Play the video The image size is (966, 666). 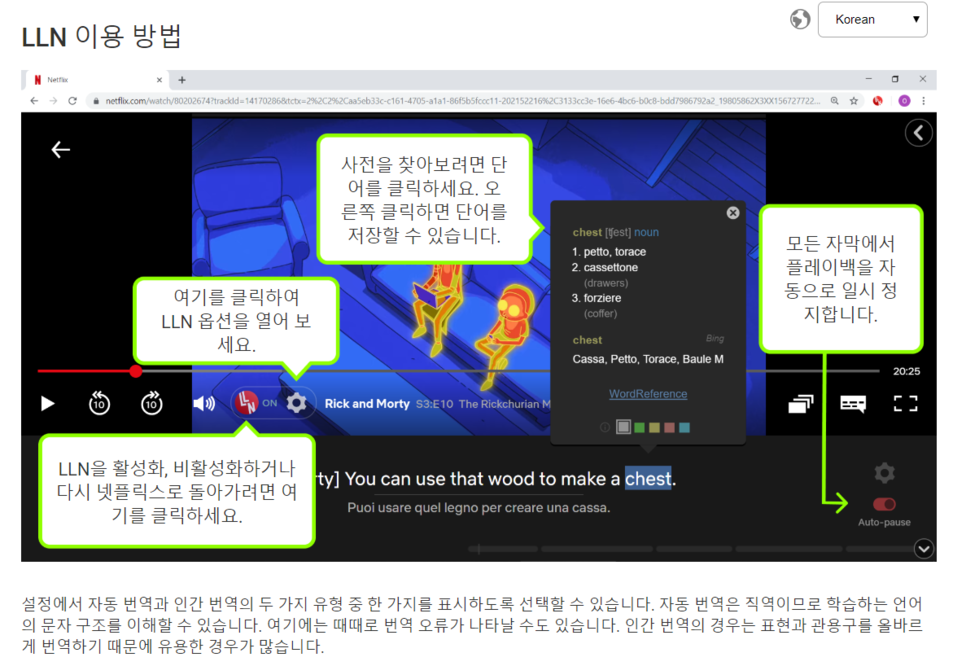(x=47, y=404)
